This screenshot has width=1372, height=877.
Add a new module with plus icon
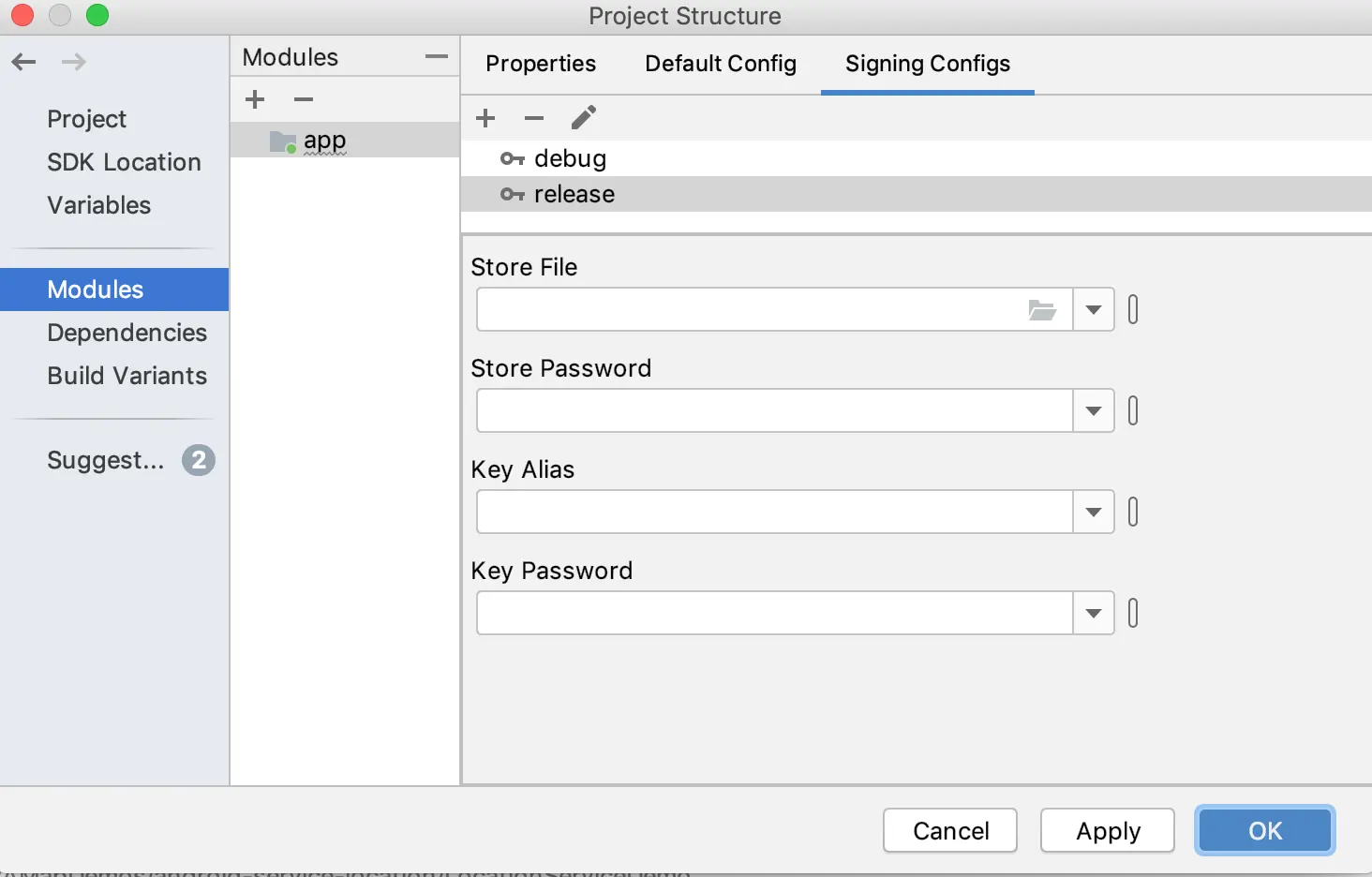click(255, 99)
